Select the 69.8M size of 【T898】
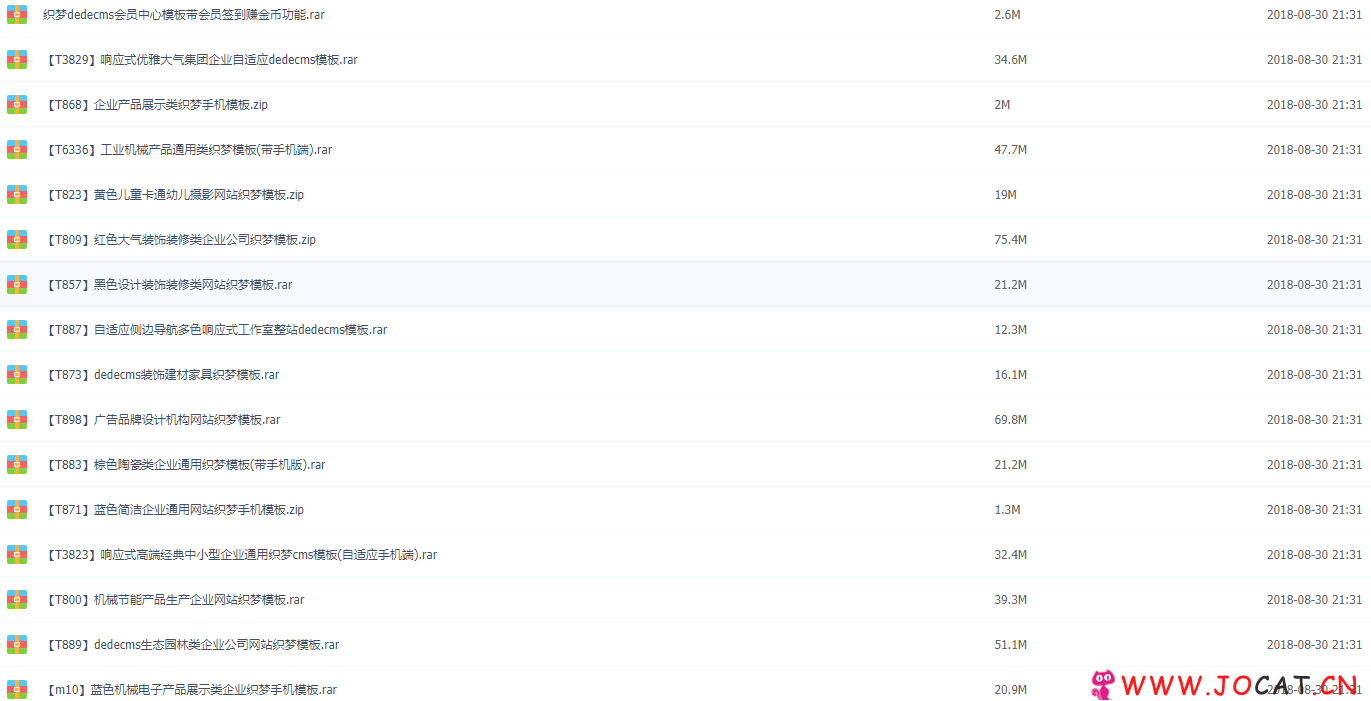 pyautogui.click(x=1011, y=420)
